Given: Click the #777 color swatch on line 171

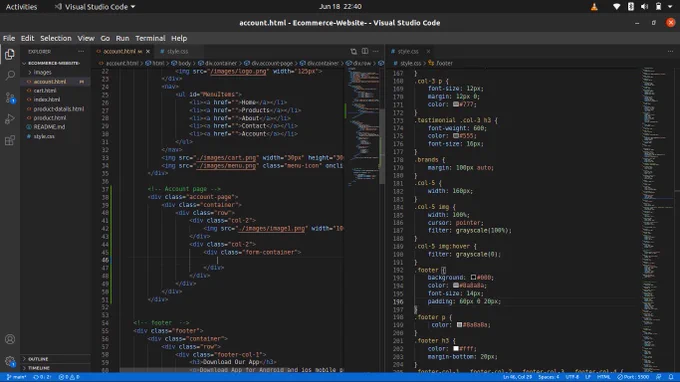Looking at the screenshot, I should [x=456, y=104].
